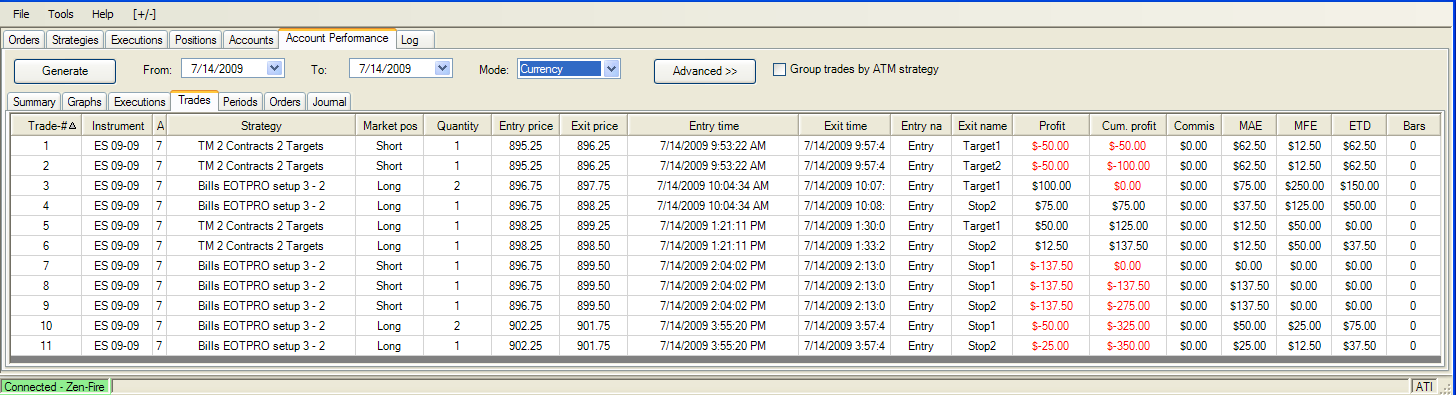Image resolution: width=1456 pixels, height=395 pixels.
Task: Sort by the ETD column header
Action: 1359,126
